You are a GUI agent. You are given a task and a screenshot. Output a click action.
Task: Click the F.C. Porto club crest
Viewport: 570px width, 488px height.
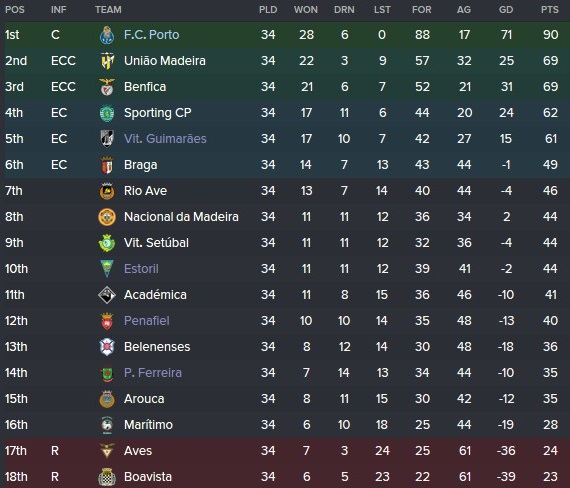pyautogui.click(x=107, y=35)
